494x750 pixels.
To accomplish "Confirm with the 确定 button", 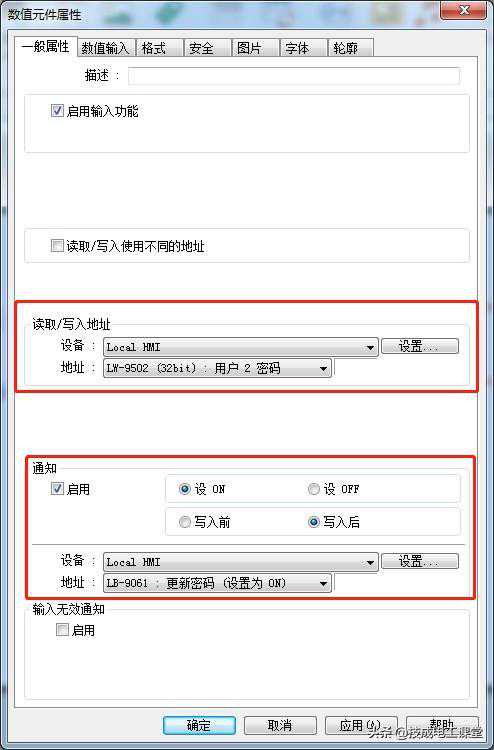I will click(x=199, y=725).
